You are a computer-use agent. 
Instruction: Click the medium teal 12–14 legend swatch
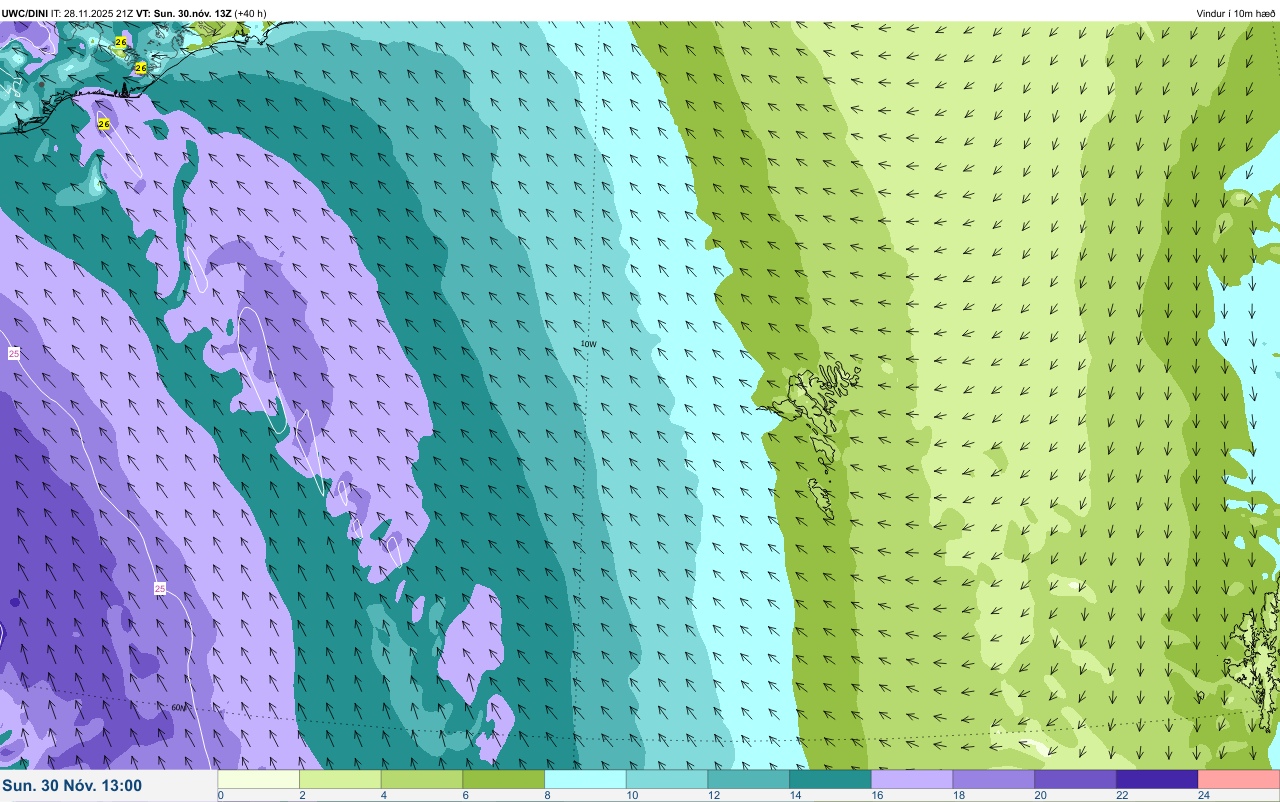[x=748, y=779]
